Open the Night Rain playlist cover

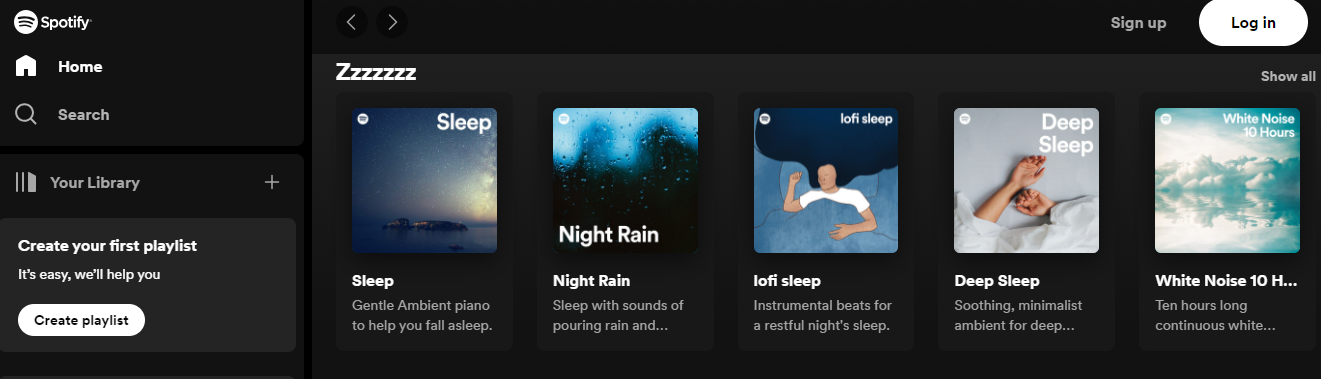[x=625, y=180]
